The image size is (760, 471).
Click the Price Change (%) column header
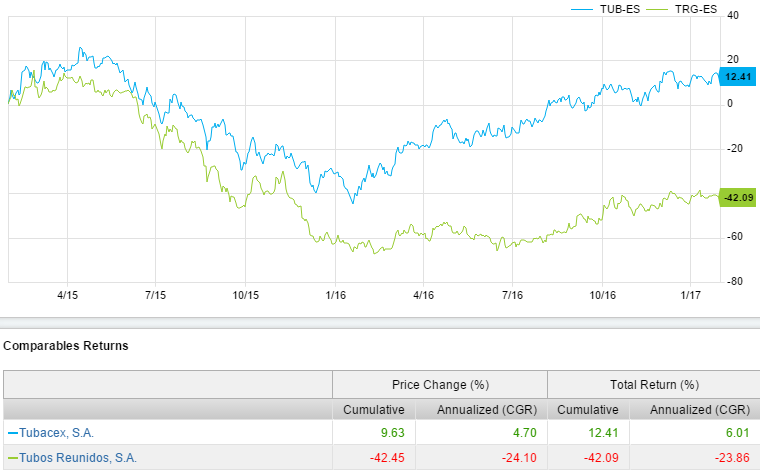point(439,384)
